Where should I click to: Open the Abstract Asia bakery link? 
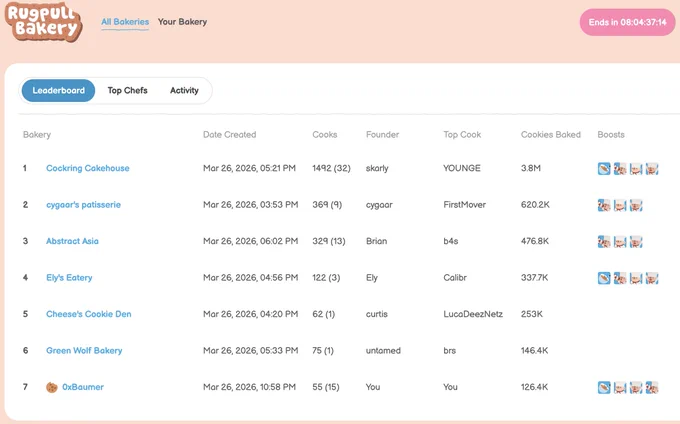(72, 241)
